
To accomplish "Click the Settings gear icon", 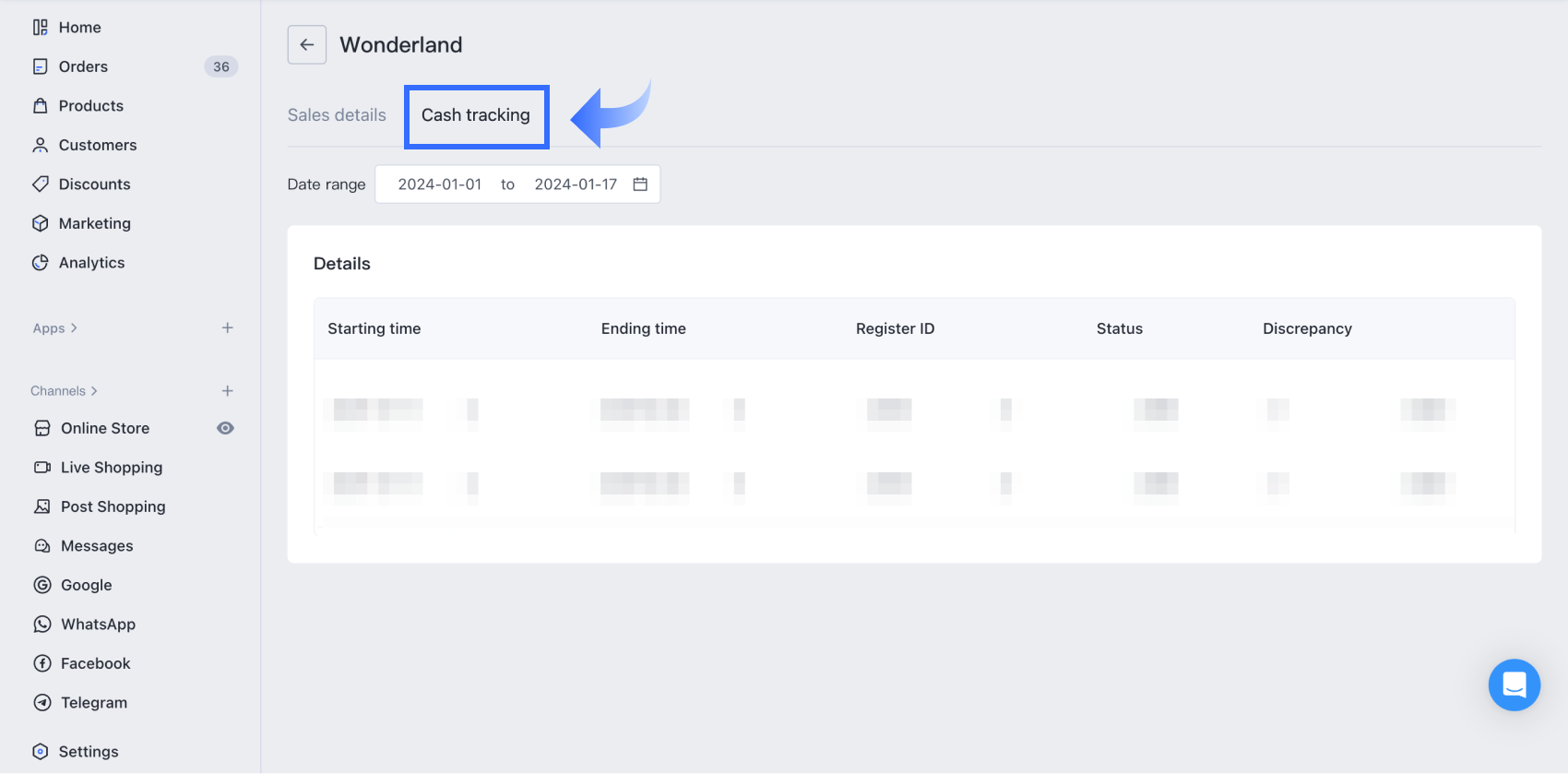I will click(x=41, y=752).
